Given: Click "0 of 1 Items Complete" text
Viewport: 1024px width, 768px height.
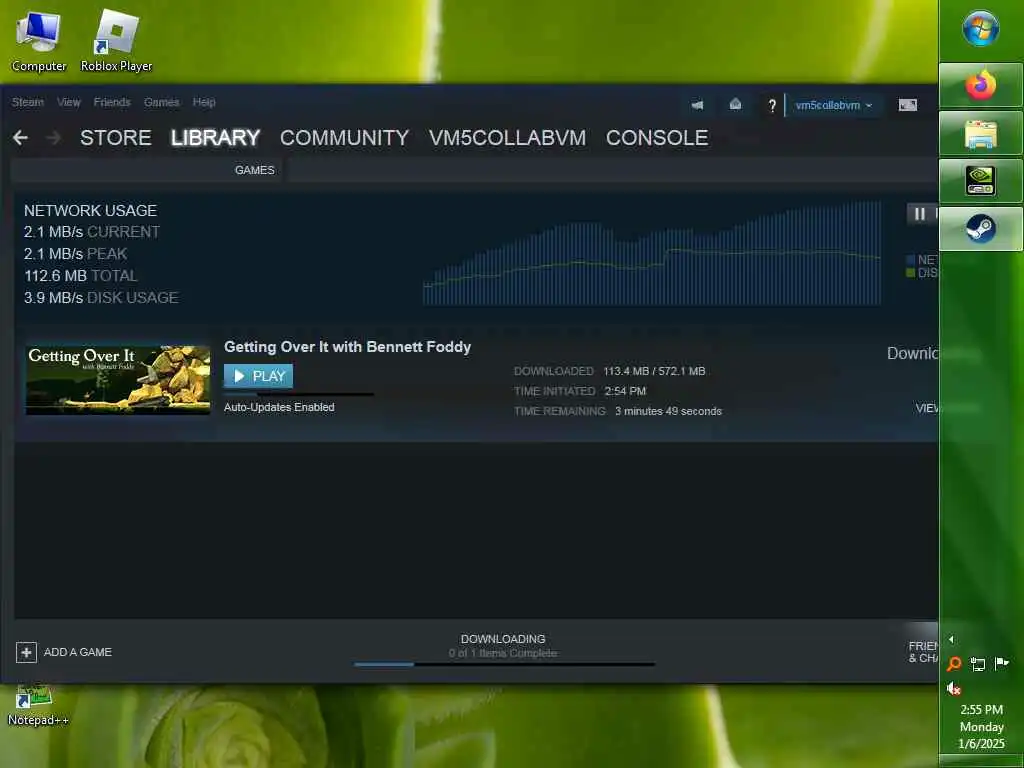Looking at the screenshot, I should point(503,653).
